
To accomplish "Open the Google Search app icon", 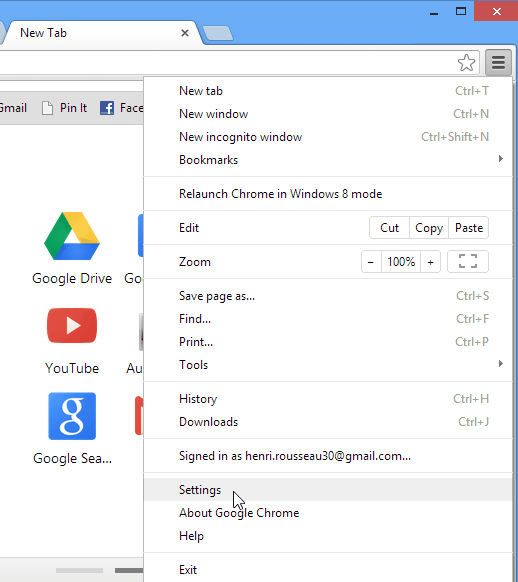I will point(72,416).
